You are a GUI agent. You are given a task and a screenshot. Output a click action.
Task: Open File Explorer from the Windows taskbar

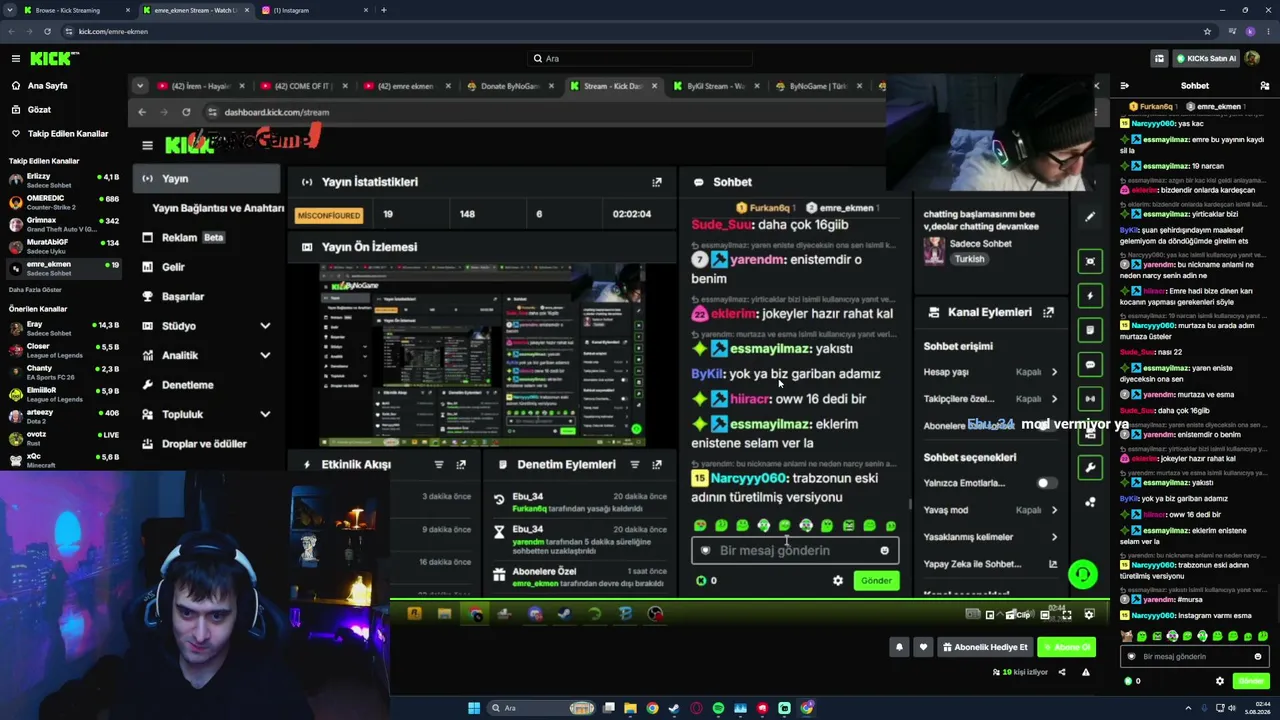coord(630,708)
